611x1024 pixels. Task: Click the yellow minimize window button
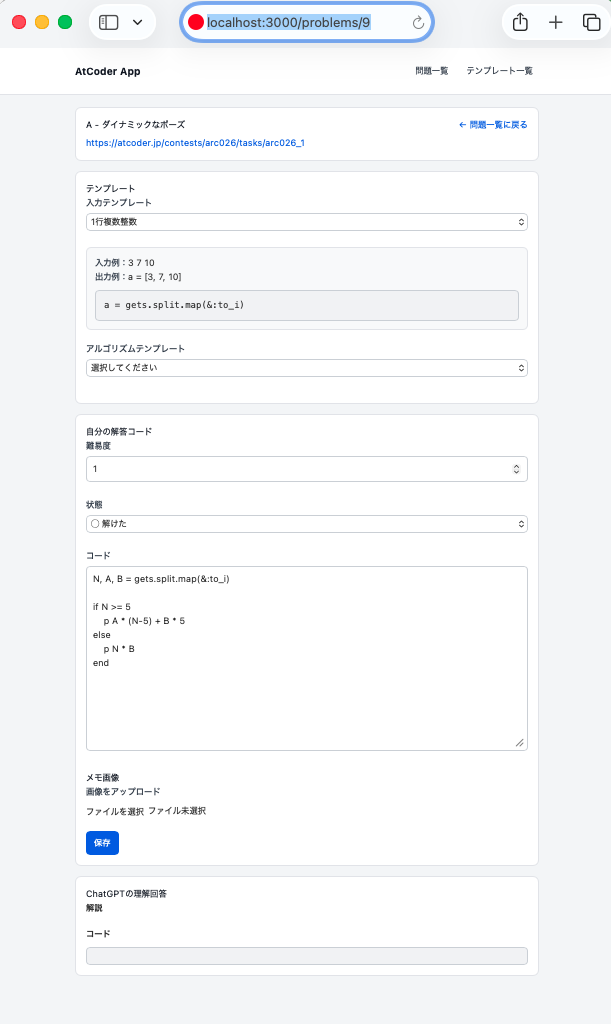42,22
